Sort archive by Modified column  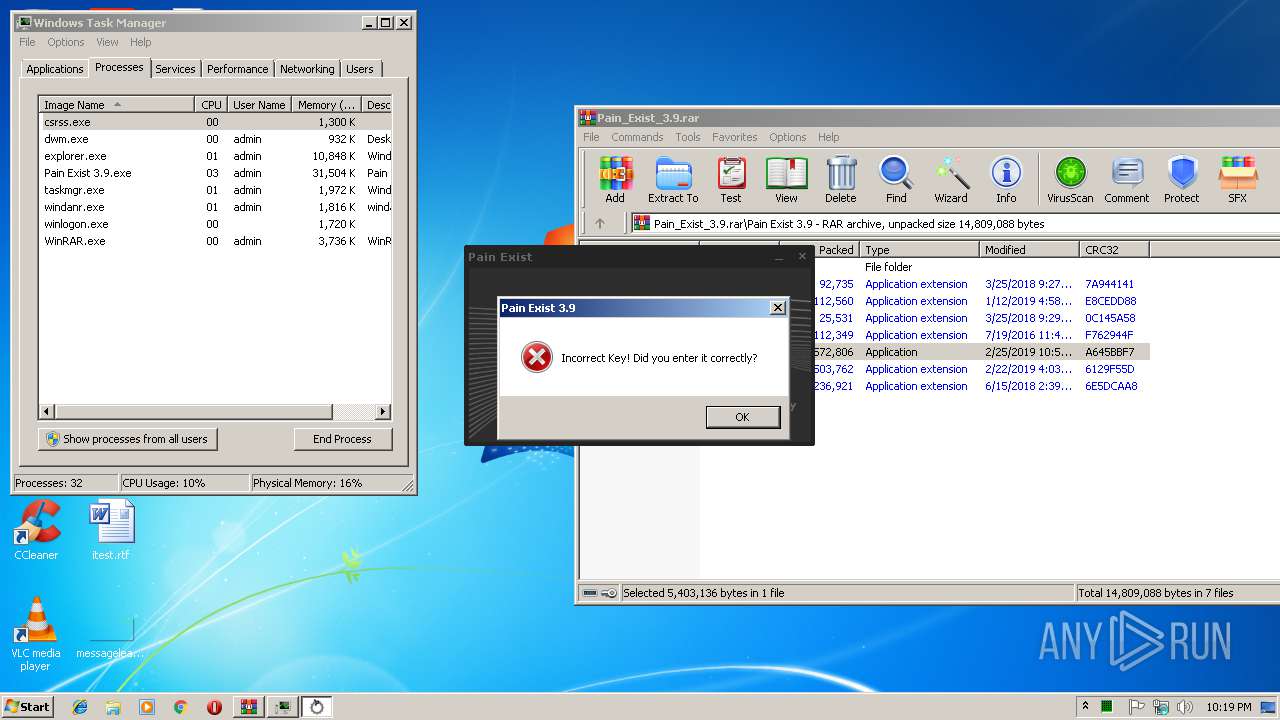(1029, 250)
